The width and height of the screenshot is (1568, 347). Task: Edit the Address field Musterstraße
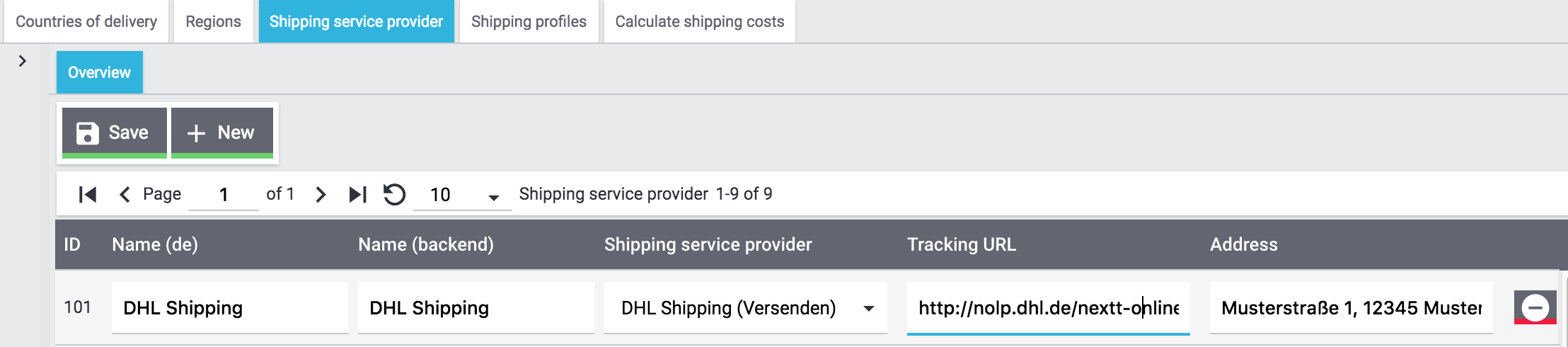tap(1351, 308)
